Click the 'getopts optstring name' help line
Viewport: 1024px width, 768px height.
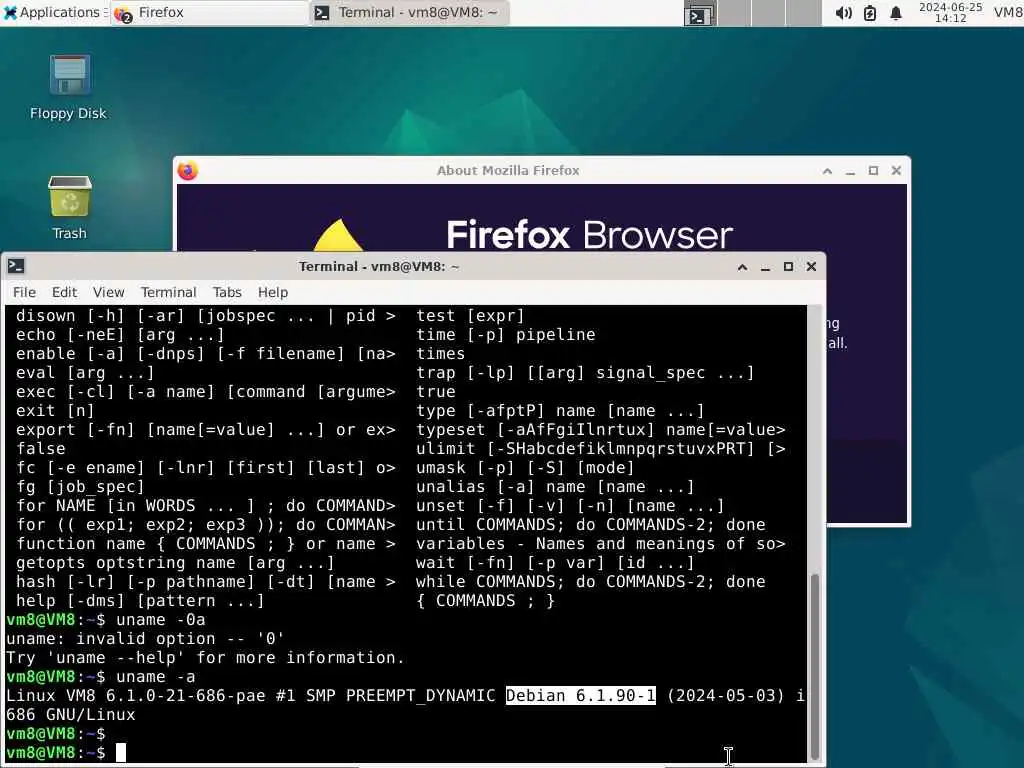coord(175,562)
